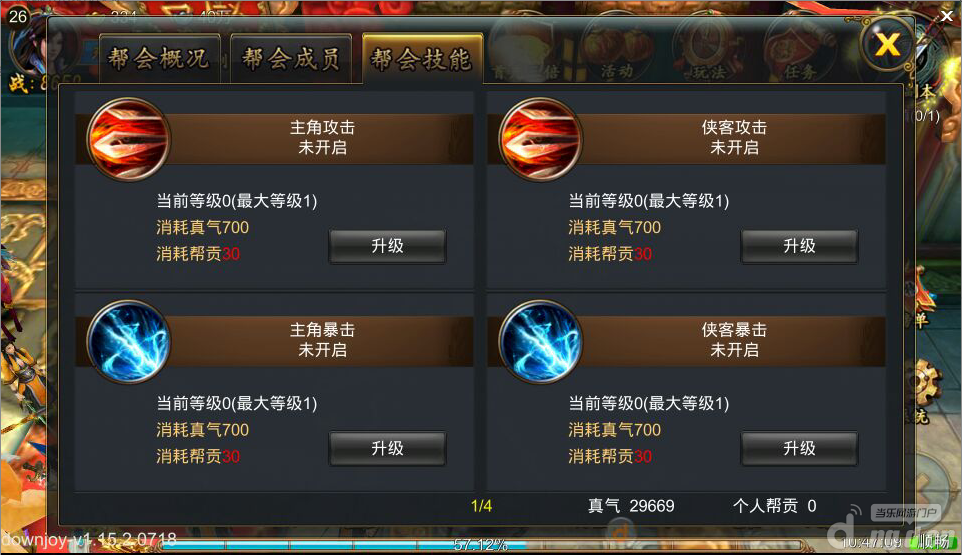The height and width of the screenshot is (555, 962).
Task: Close the guild panel with golden X
Action: [887, 44]
